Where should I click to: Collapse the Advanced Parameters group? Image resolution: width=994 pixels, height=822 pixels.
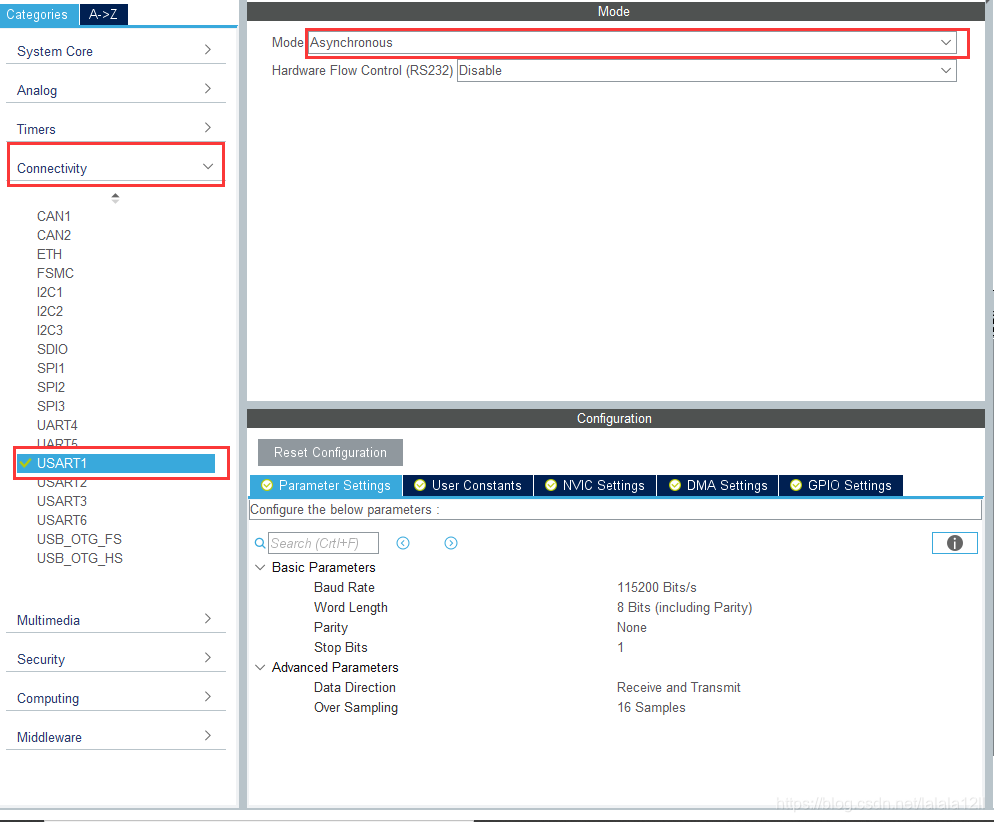[x=260, y=667]
